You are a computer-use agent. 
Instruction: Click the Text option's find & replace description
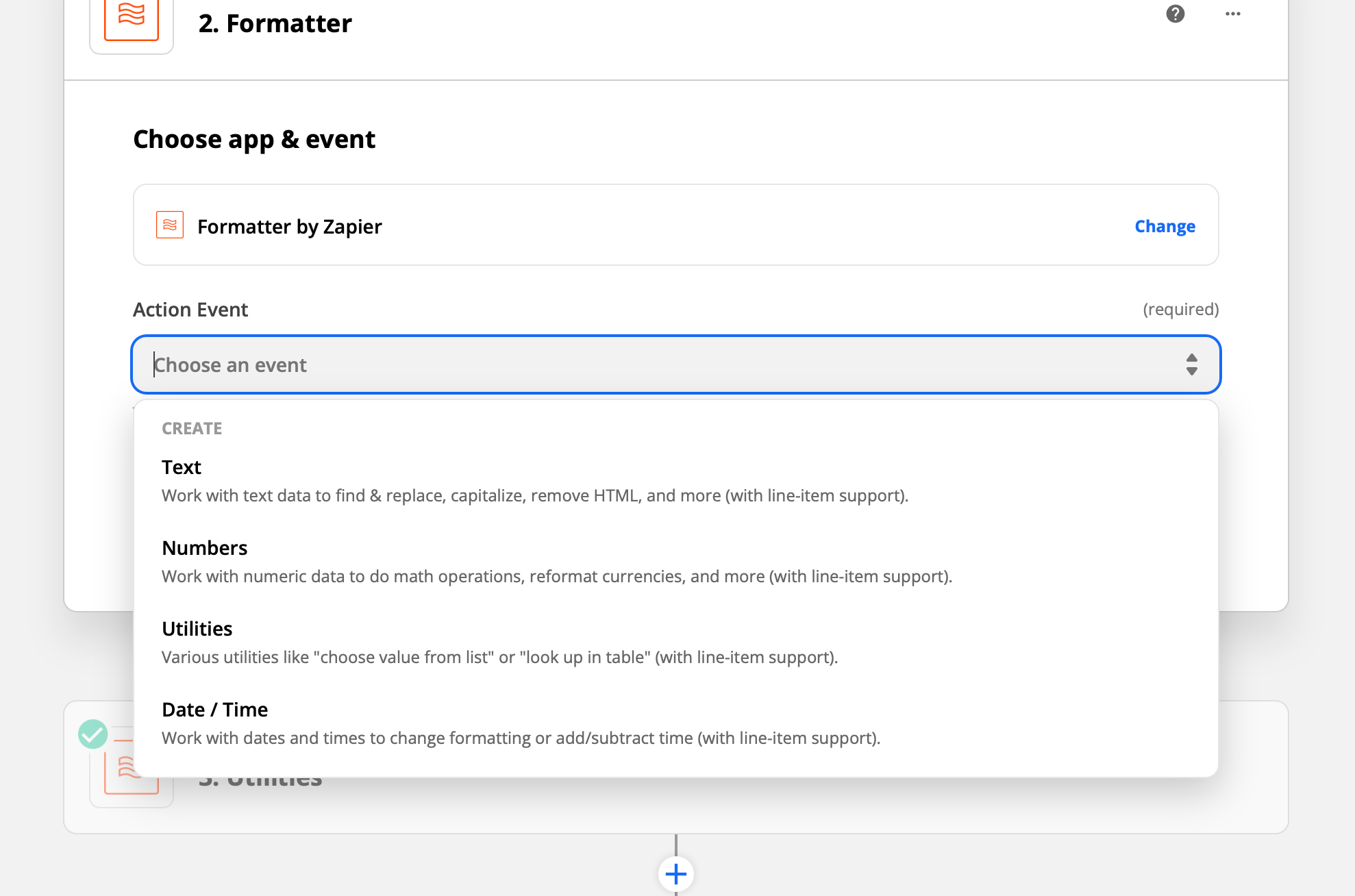tap(535, 495)
